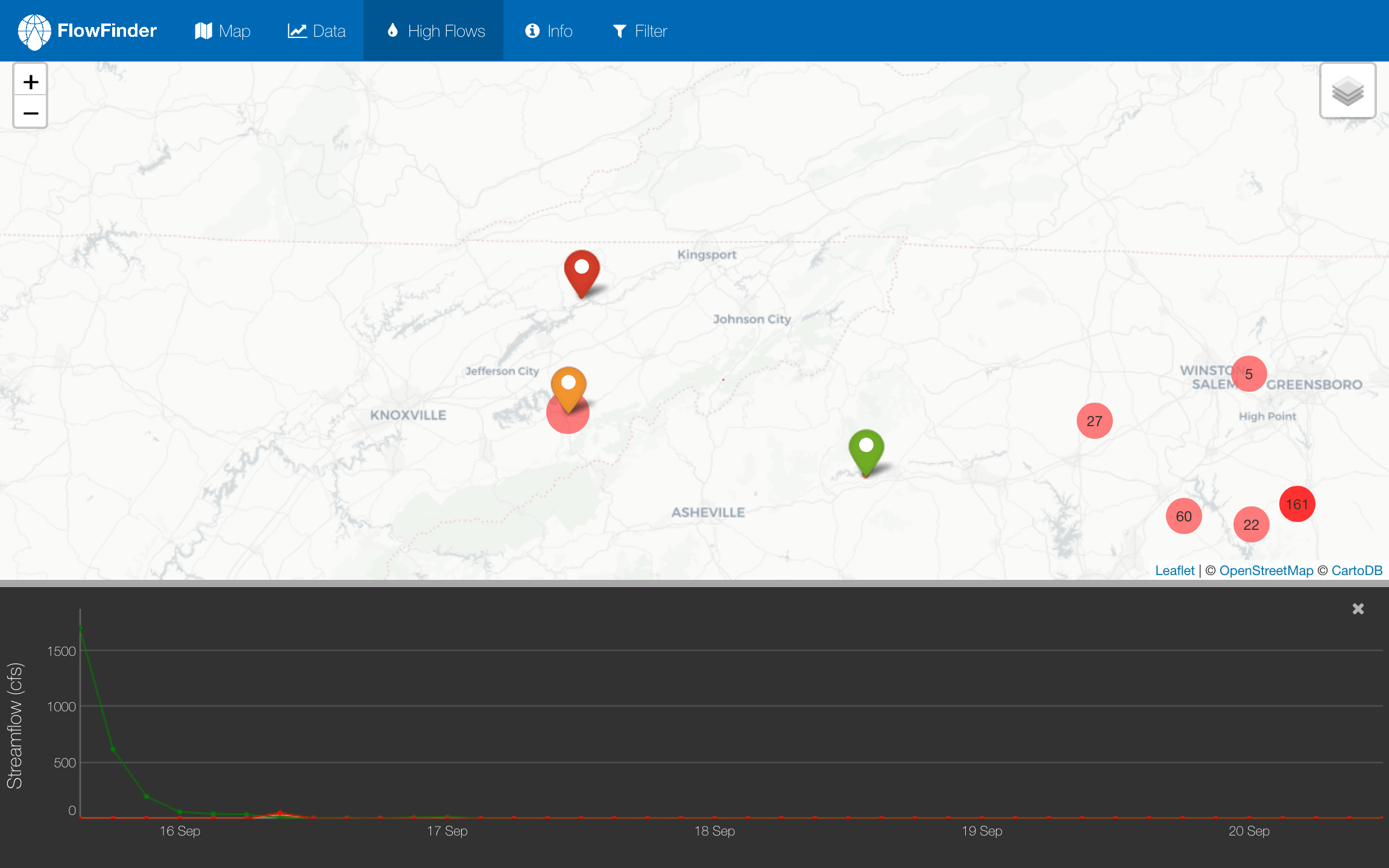Select the red map pin marker
The width and height of the screenshot is (1389, 868).
click(582, 274)
